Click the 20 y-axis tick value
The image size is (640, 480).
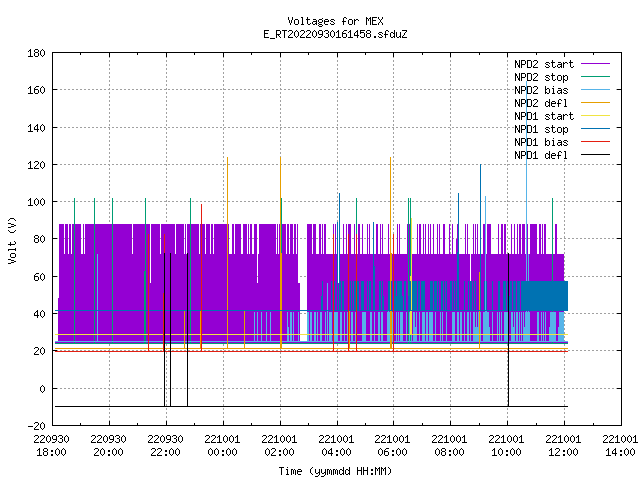(x=39, y=351)
